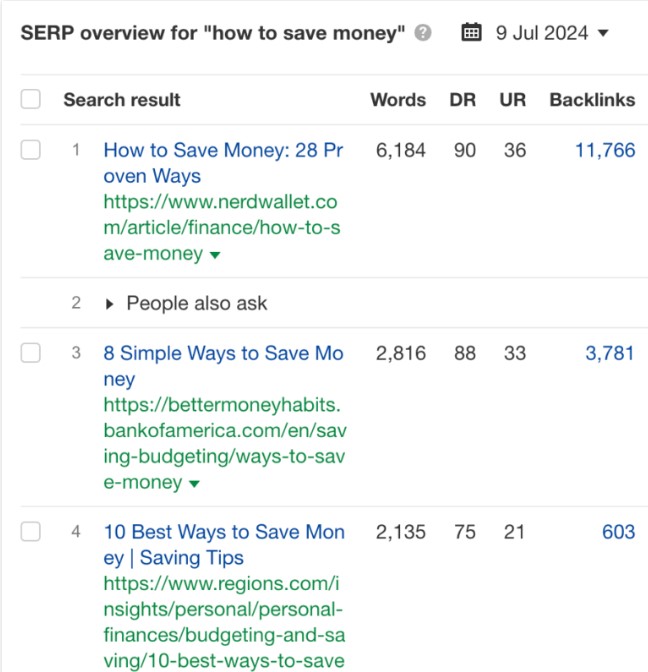Click the help question mark icon
This screenshot has height=672, width=648.
tap(423, 33)
